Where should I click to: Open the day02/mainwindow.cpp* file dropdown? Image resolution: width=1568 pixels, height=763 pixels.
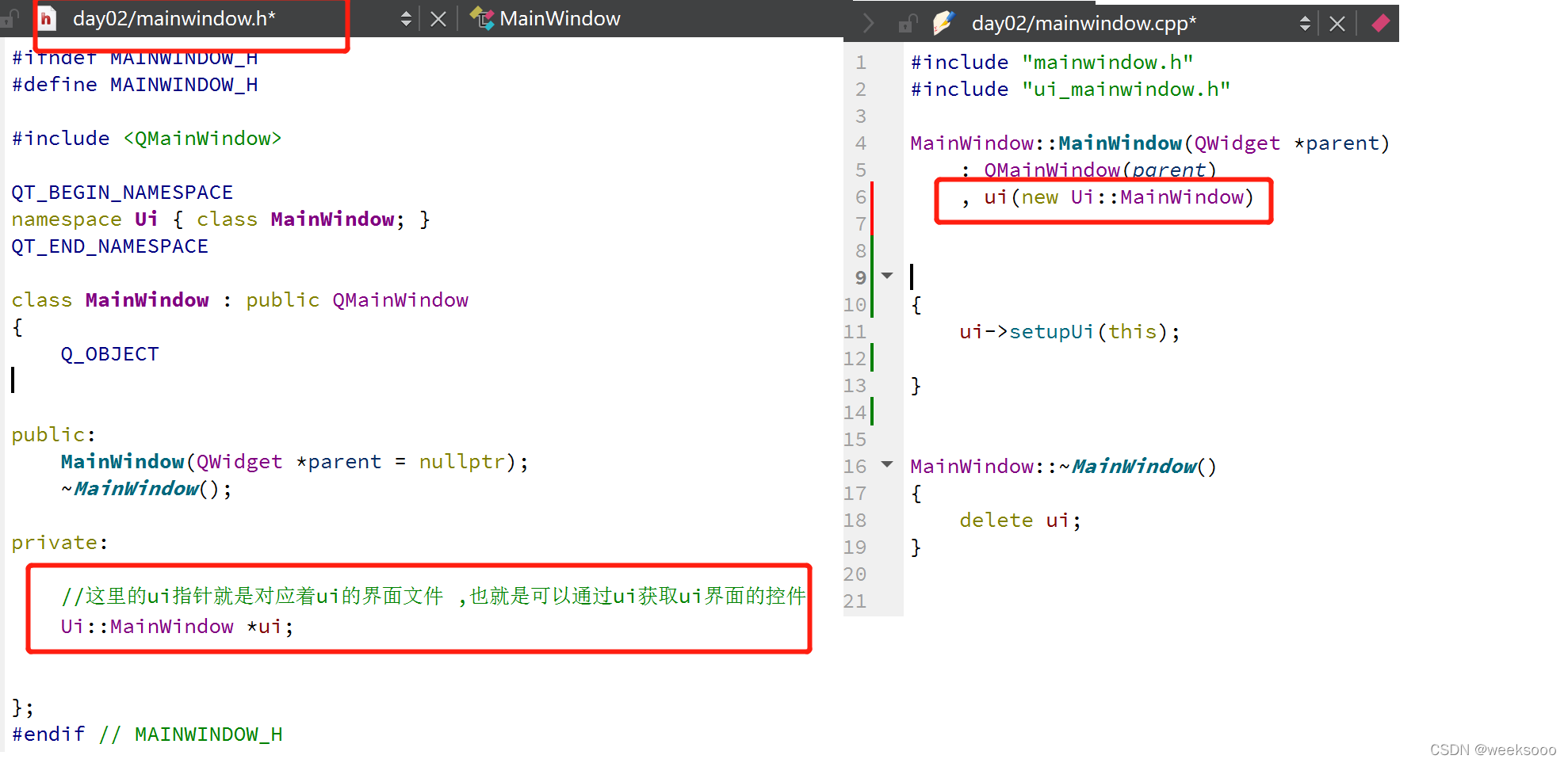click(1084, 23)
